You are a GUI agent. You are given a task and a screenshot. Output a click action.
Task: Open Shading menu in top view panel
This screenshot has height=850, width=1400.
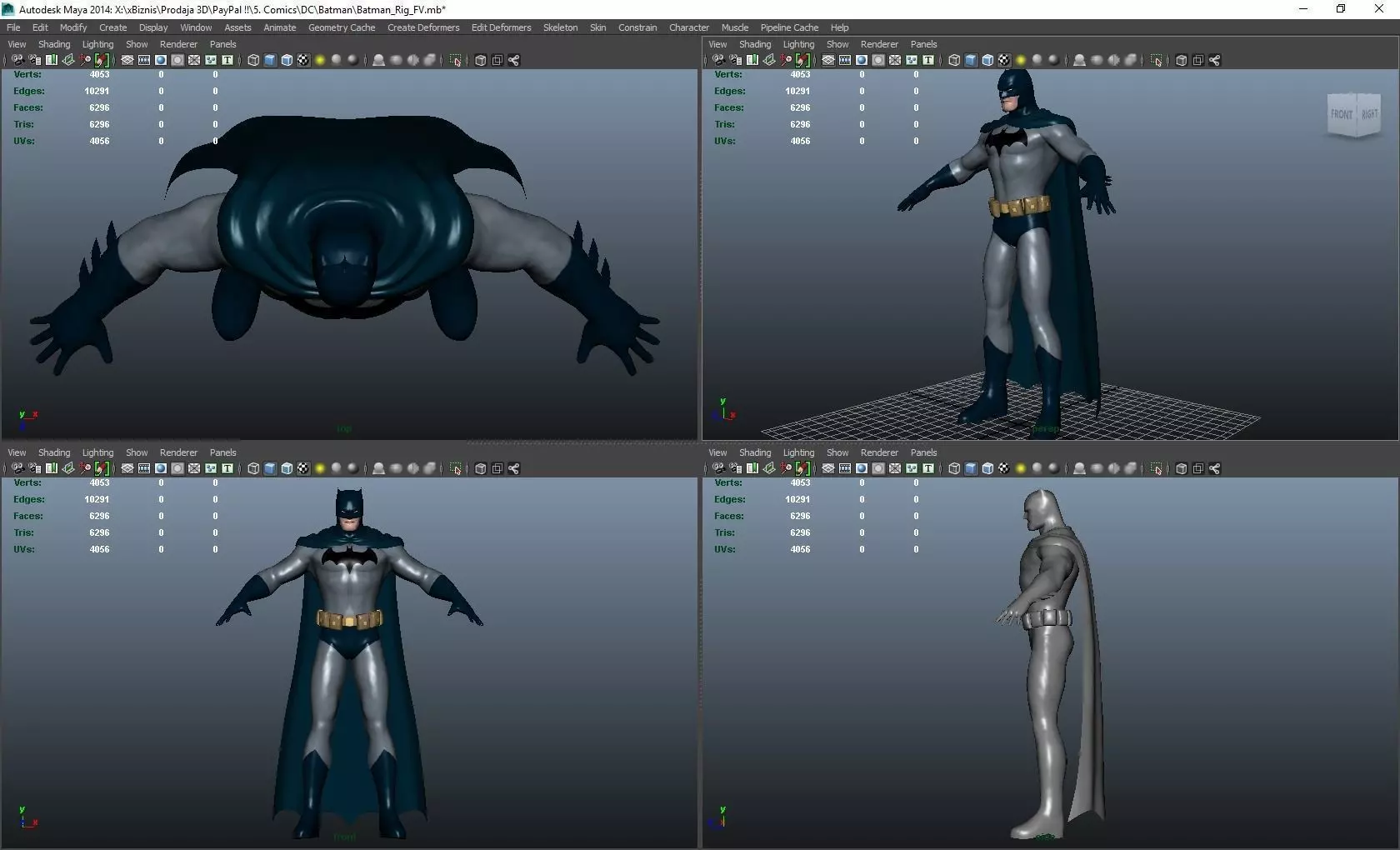tap(54, 44)
